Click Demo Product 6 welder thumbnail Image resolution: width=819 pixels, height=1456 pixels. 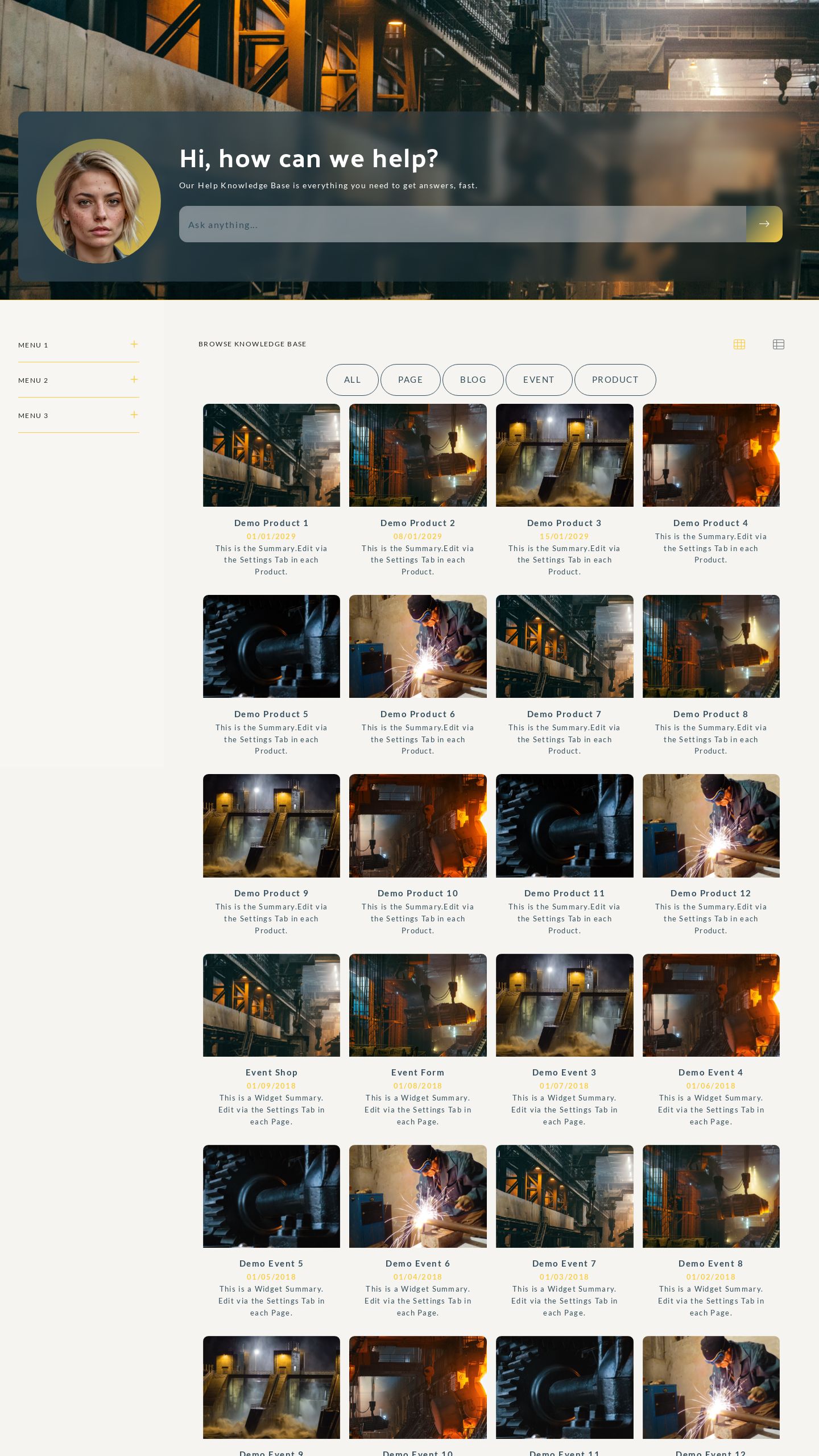point(417,646)
